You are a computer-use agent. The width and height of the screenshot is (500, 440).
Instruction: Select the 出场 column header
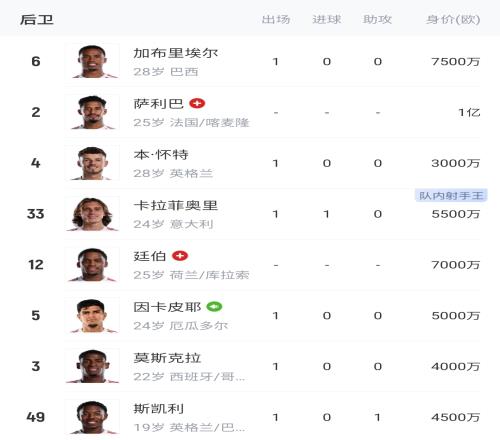pyautogui.click(x=276, y=20)
